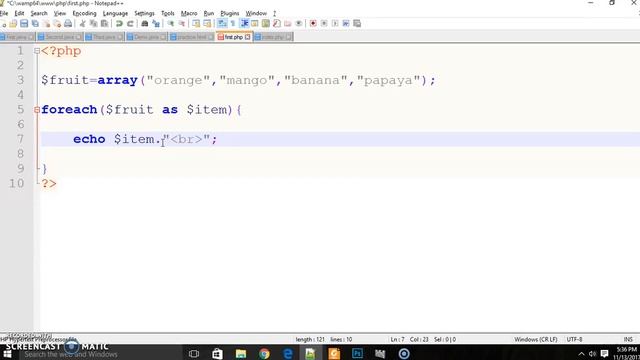The width and height of the screenshot is (640, 360).
Task: Open Photoshop from the taskbar
Action: tap(357, 353)
